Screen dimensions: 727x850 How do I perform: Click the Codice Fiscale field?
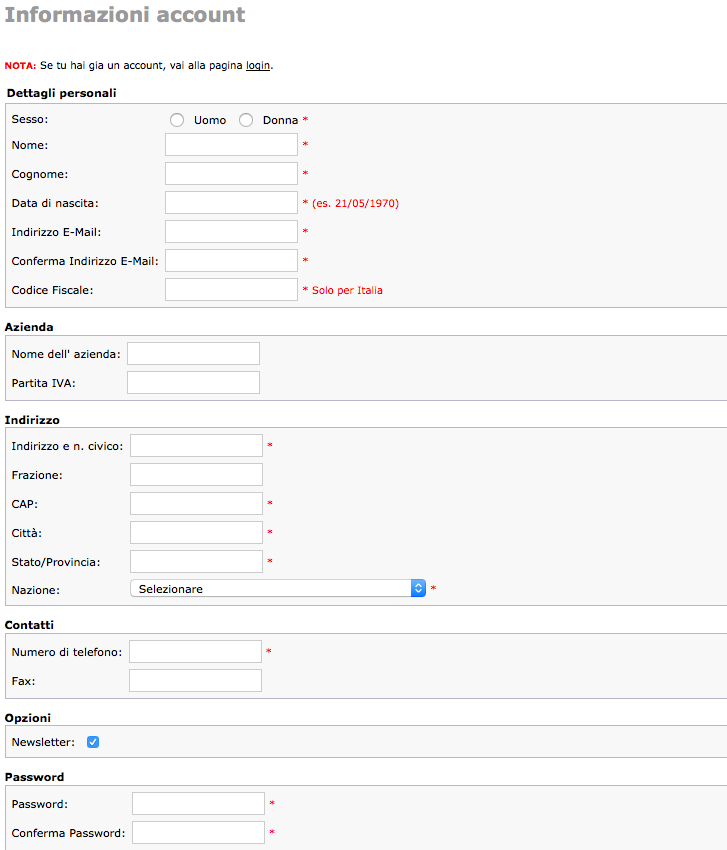click(x=231, y=289)
